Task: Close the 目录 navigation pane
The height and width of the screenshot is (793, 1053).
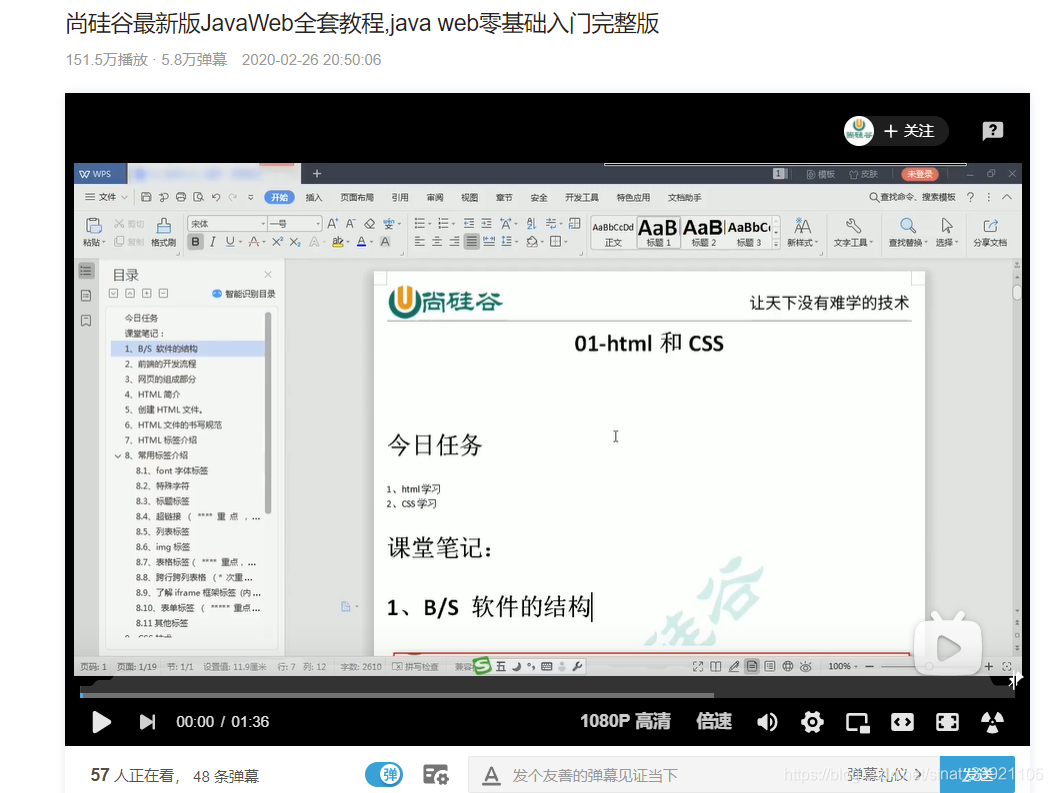Action: [x=268, y=274]
